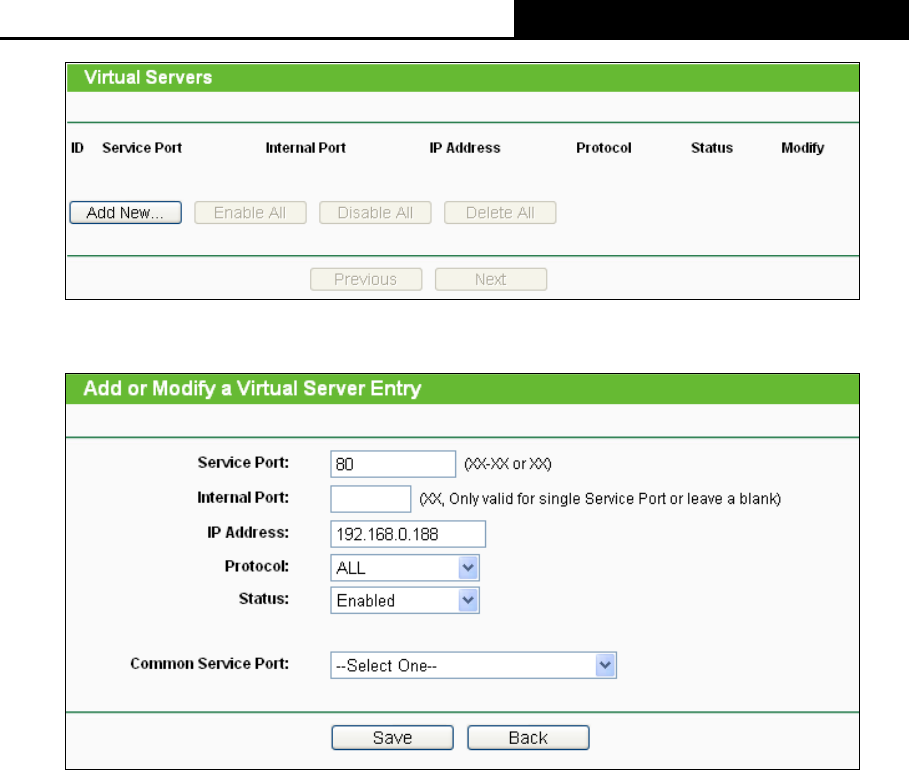The height and width of the screenshot is (770, 909).
Task: Click the Disable All button
Action: pos(375,212)
